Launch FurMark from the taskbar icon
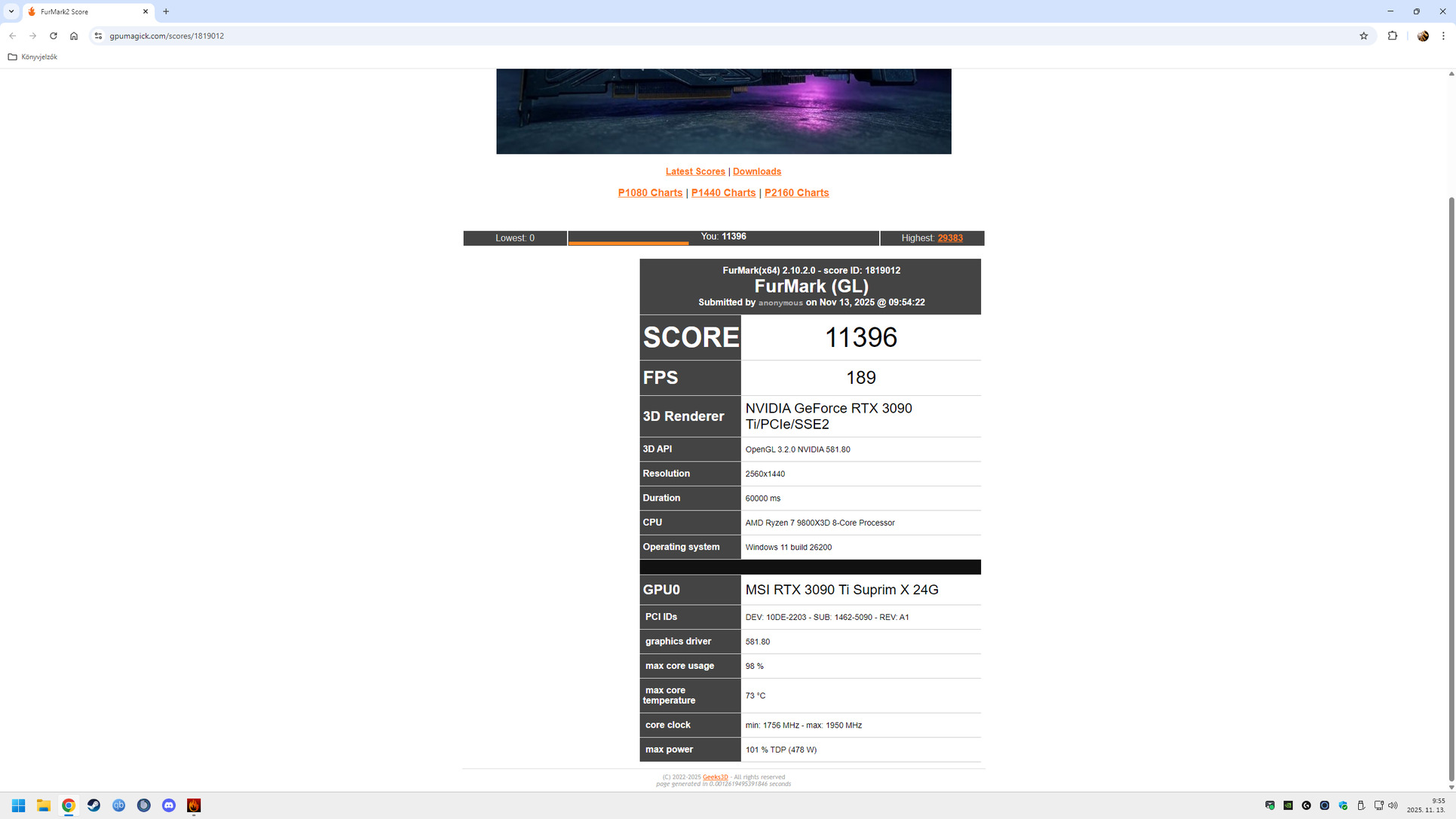1456x819 pixels. click(x=194, y=805)
